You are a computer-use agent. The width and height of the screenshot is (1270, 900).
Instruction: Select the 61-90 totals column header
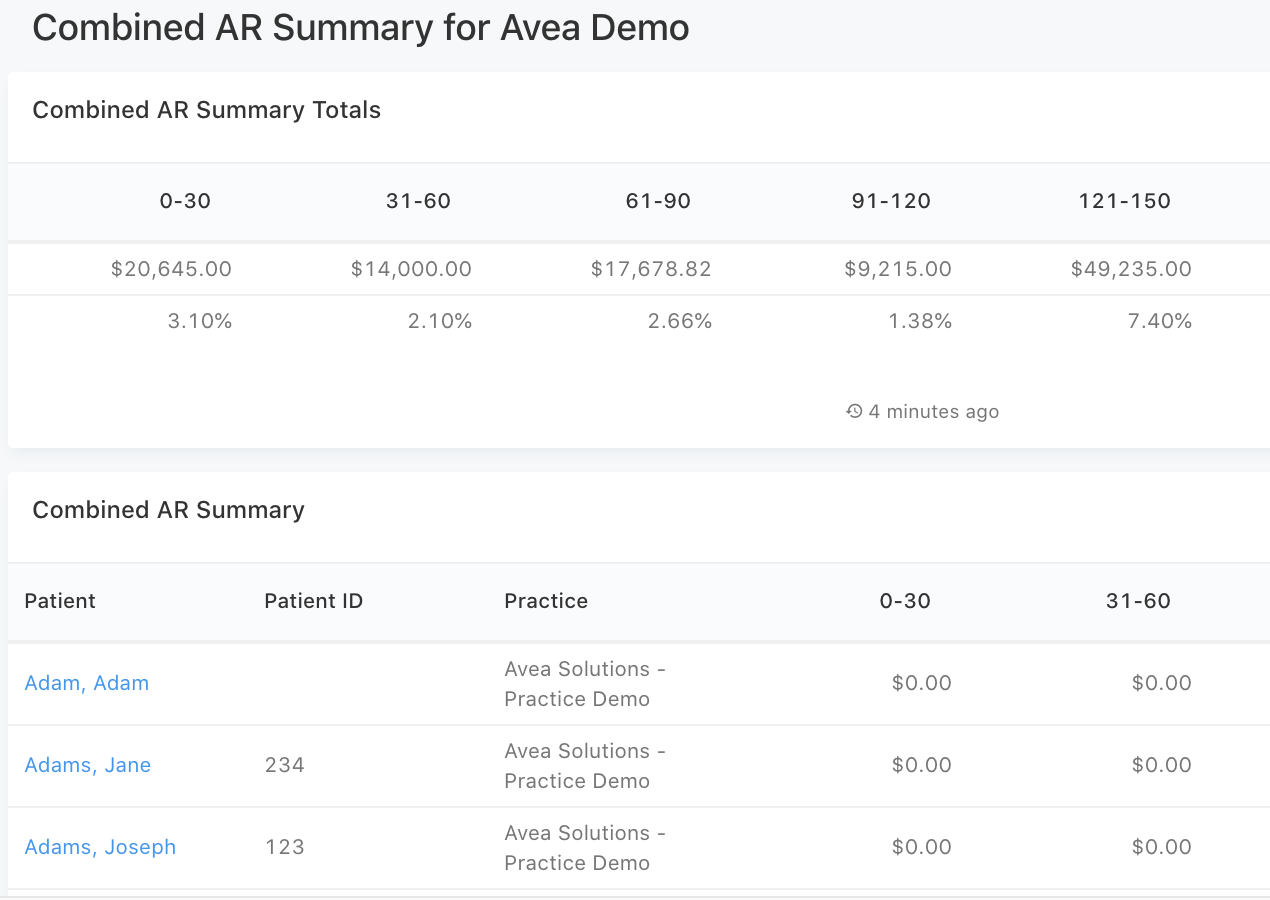coord(658,201)
